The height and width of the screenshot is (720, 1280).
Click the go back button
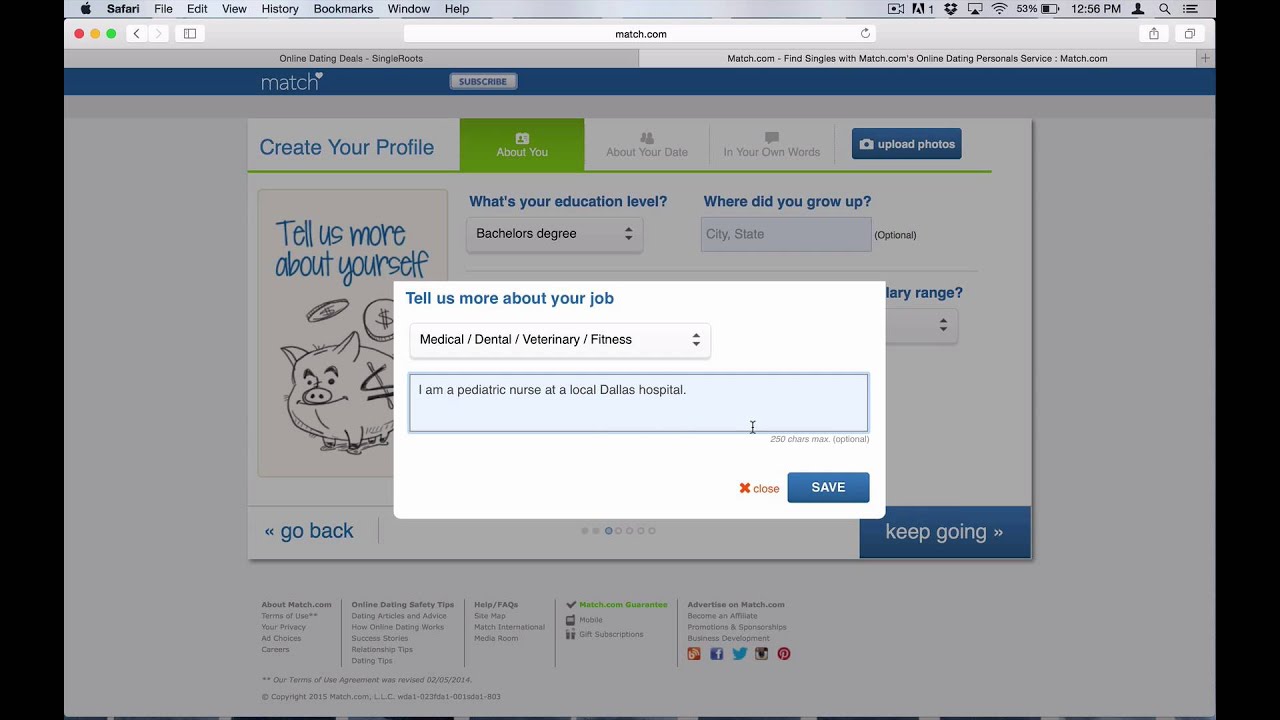pos(309,531)
